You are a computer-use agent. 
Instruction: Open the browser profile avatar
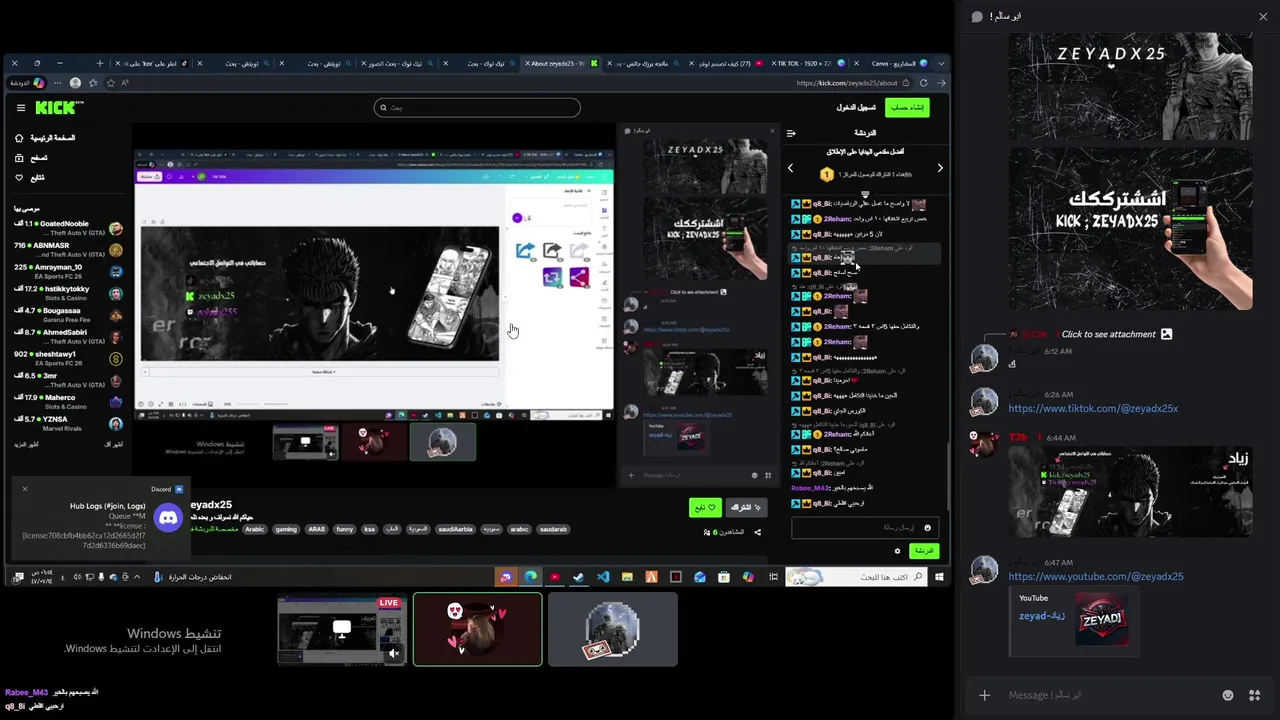(x=75, y=83)
